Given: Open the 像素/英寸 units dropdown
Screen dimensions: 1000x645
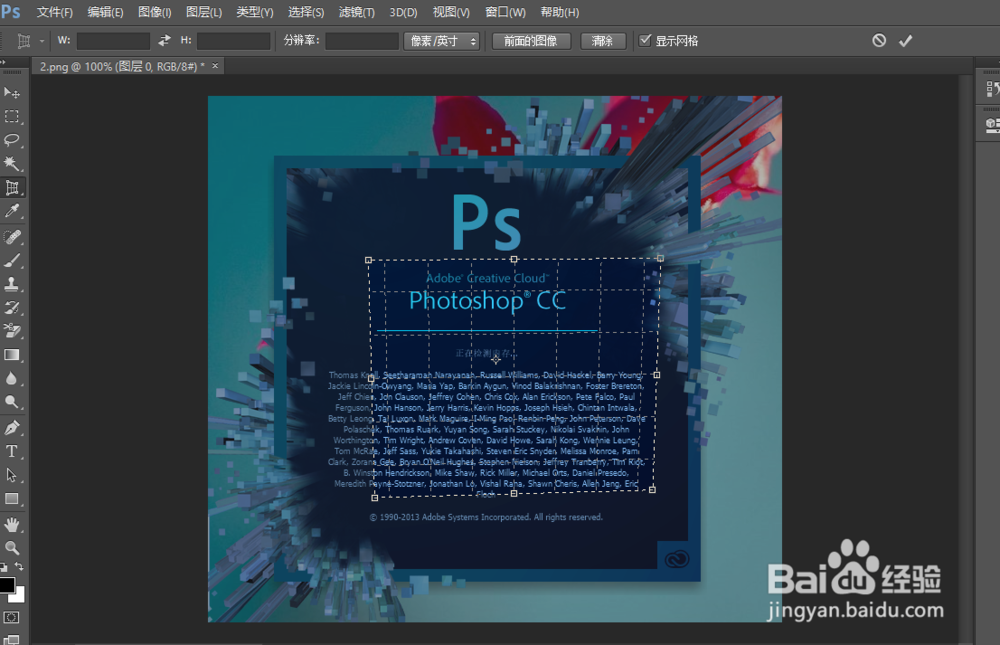Looking at the screenshot, I should (441, 41).
